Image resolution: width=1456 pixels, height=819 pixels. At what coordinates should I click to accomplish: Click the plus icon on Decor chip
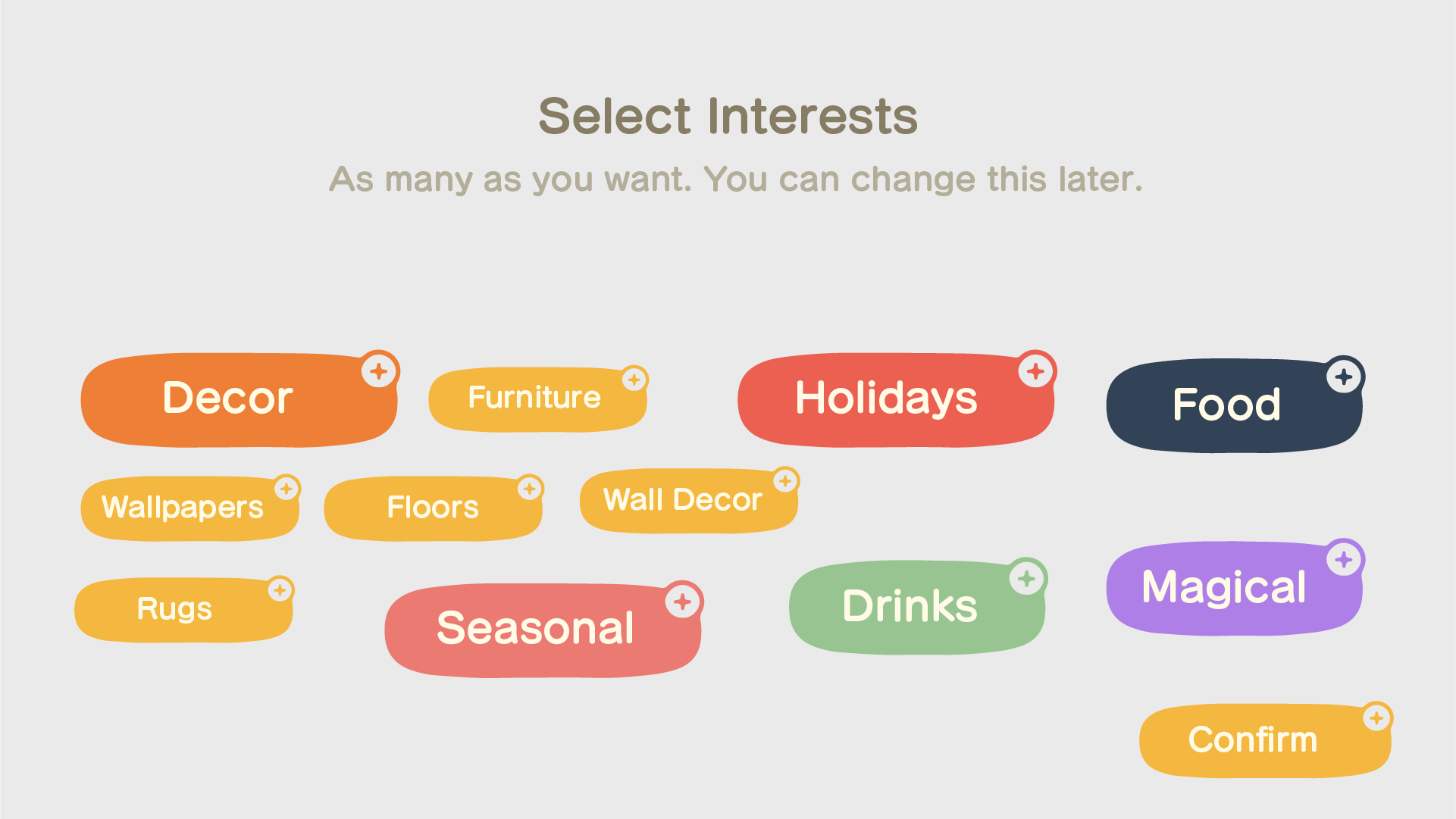coord(379,371)
